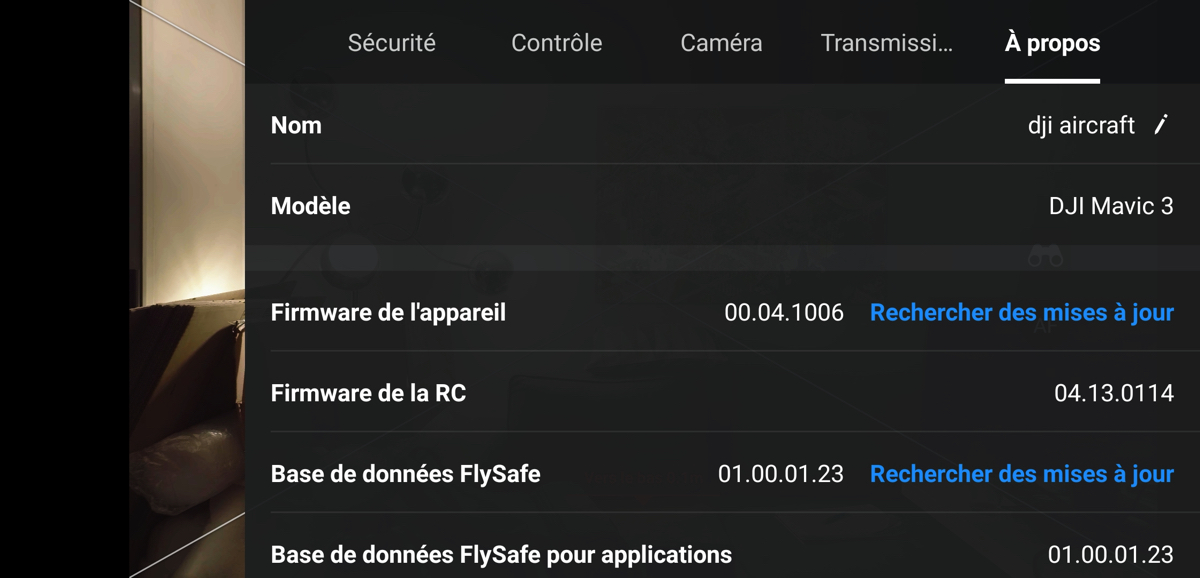The image size is (1200, 578).
Task: Tap the Base de données FlySafe label
Action: pyautogui.click(x=405, y=474)
